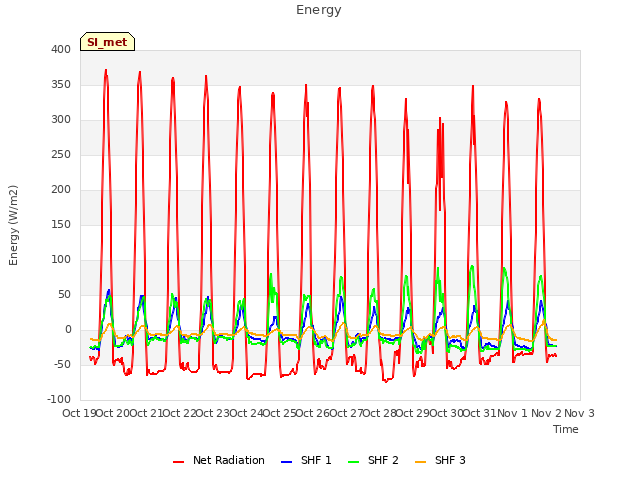
Task: Click the Oct 23 x-axis date label
Action: 213,413
